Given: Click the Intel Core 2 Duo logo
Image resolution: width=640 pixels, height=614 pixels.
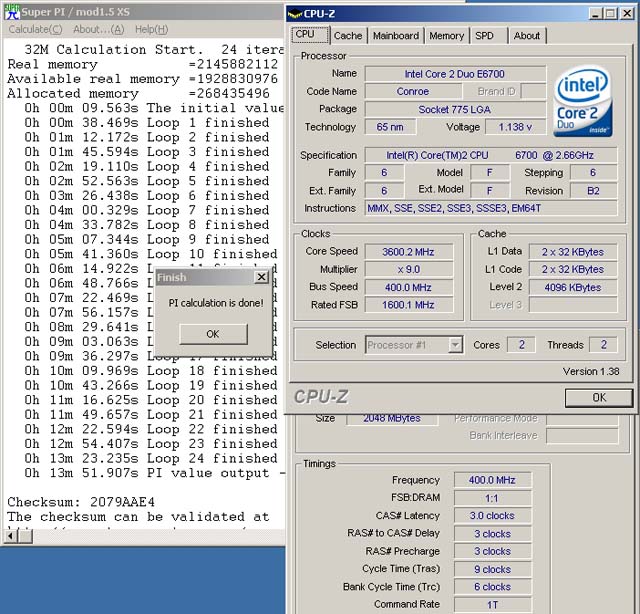Looking at the screenshot, I should pyautogui.click(x=583, y=102).
